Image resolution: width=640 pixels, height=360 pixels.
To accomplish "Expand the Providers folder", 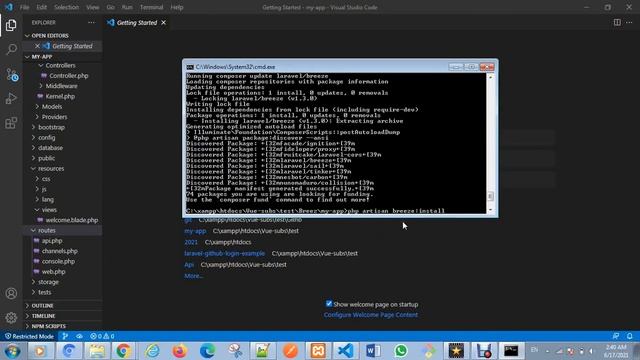I will click(x=54, y=117).
